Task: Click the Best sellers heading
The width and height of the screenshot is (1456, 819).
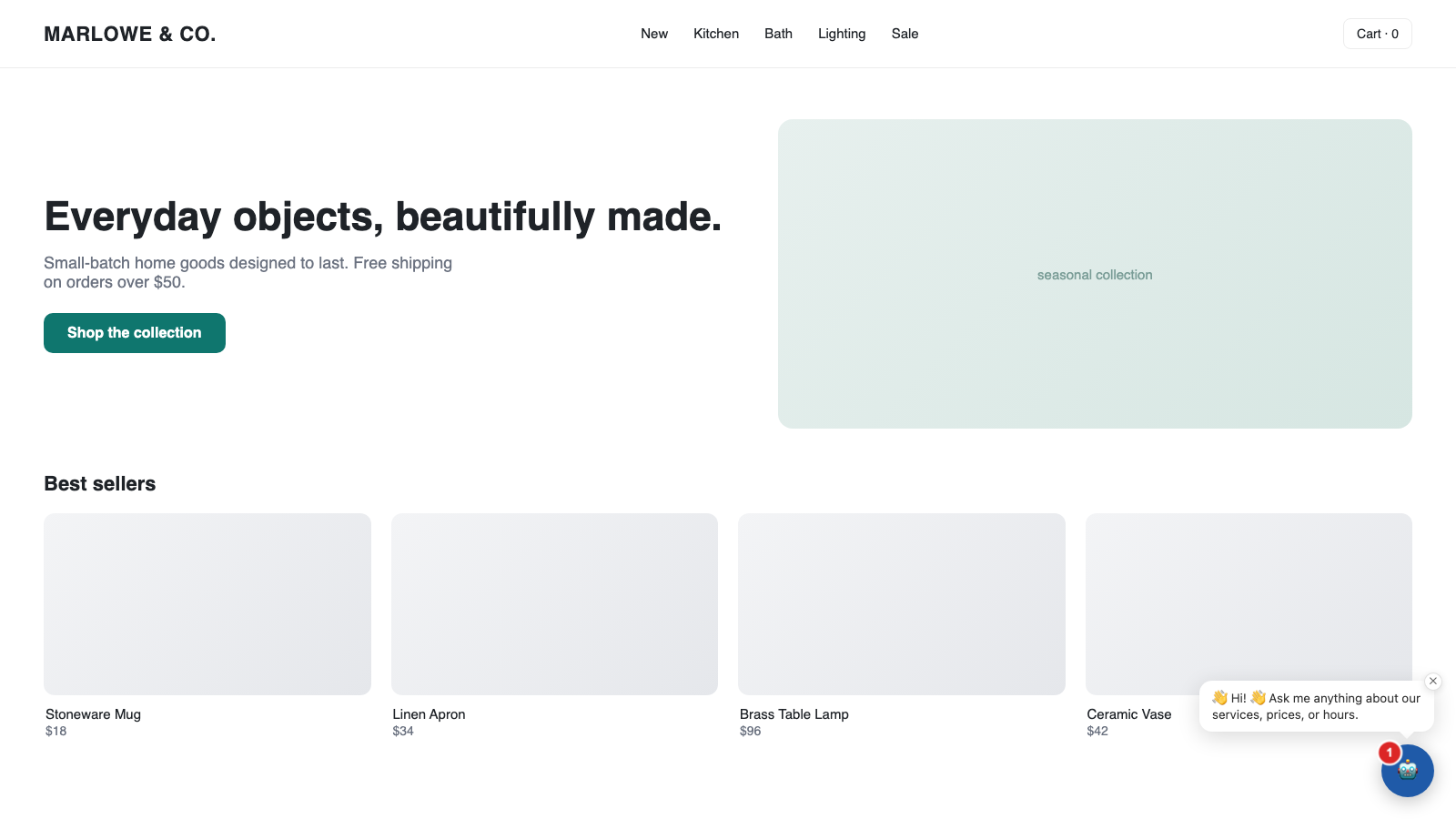Action: click(100, 484)
